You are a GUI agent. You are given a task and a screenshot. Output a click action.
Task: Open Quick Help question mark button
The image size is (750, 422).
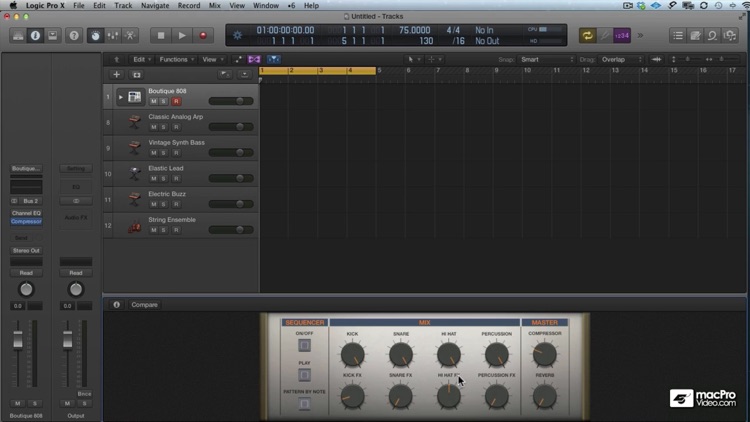point(74,35)
